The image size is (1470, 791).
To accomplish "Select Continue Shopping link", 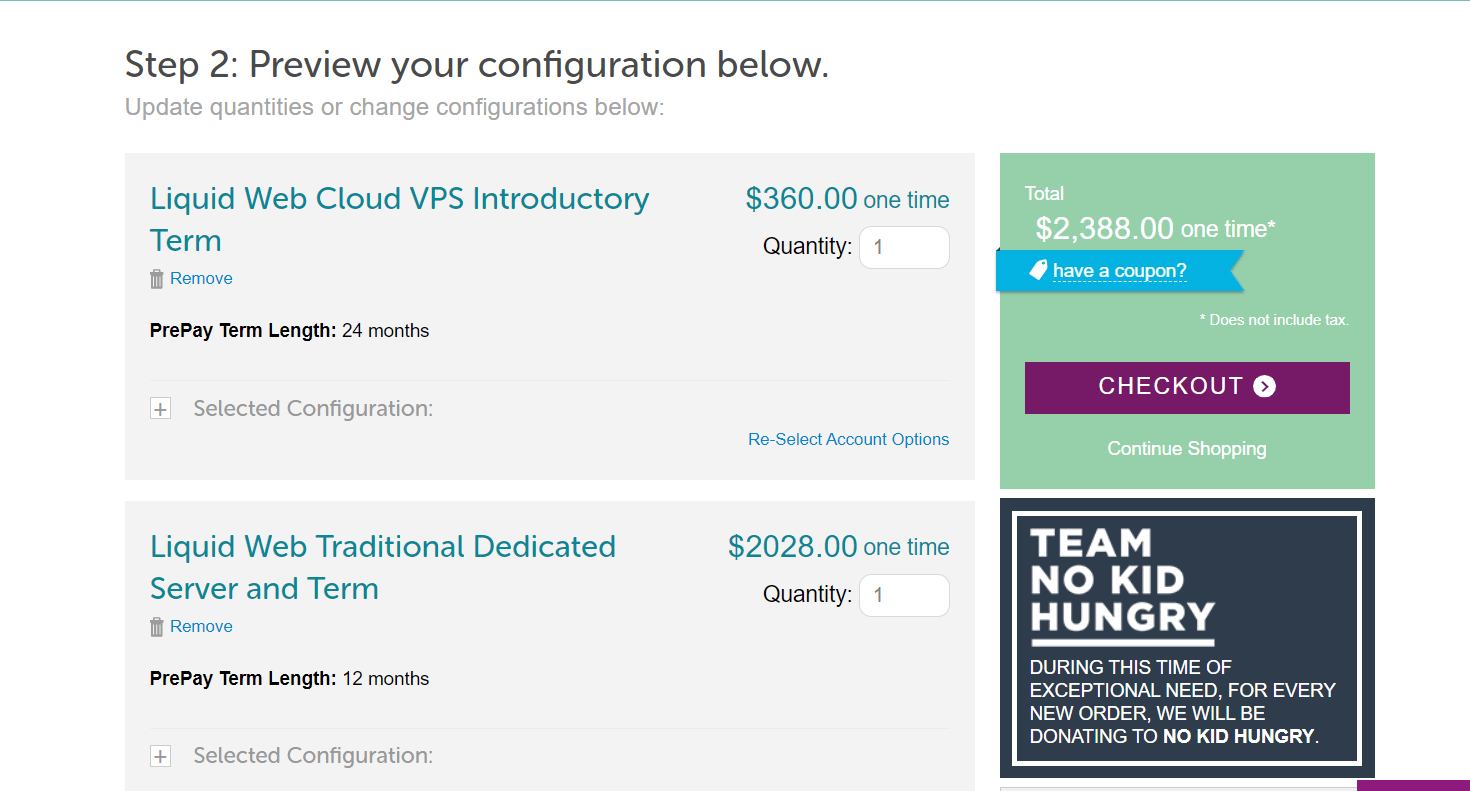I will click(1187, 449).
